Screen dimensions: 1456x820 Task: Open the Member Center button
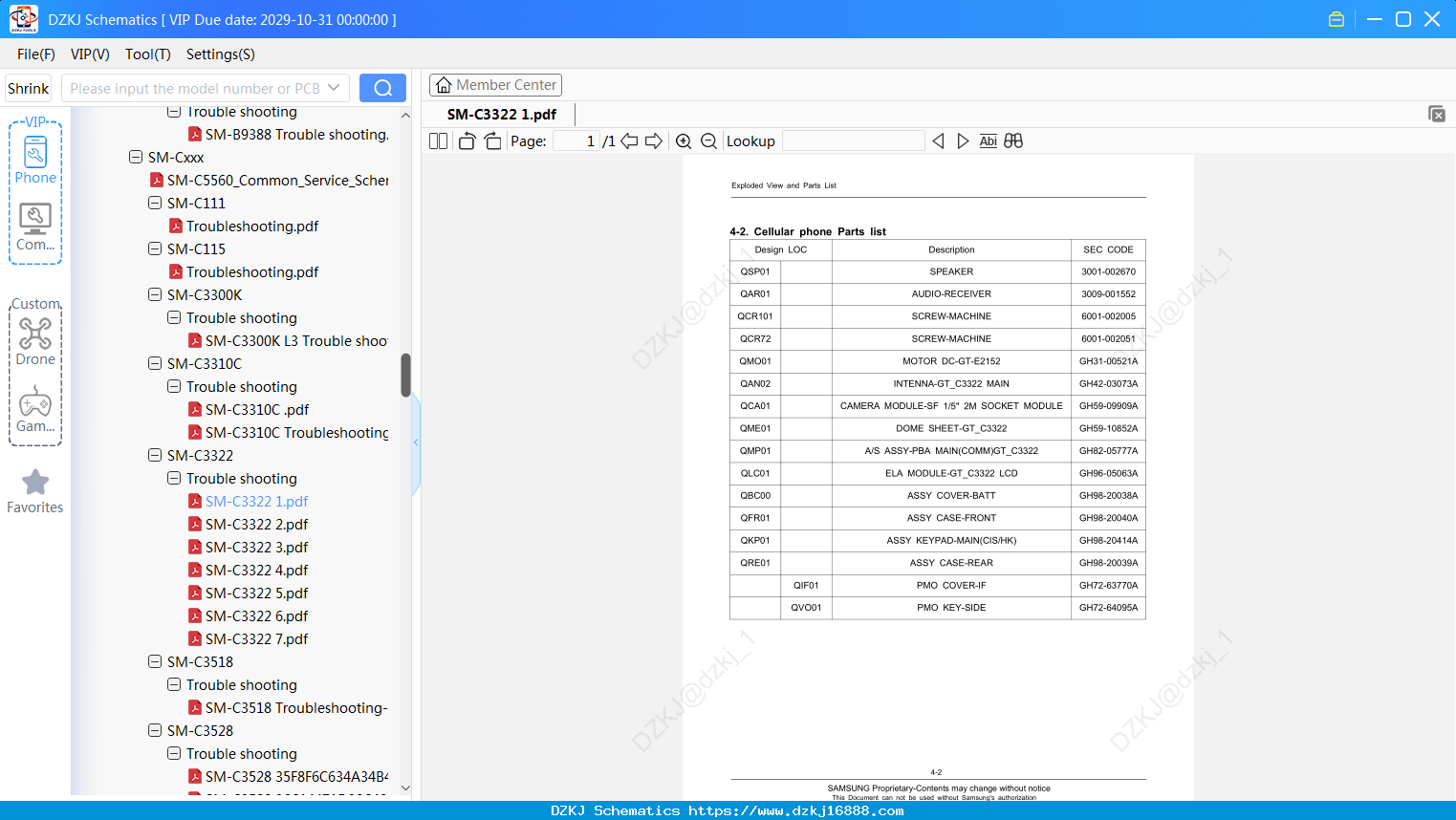point(495,85)
